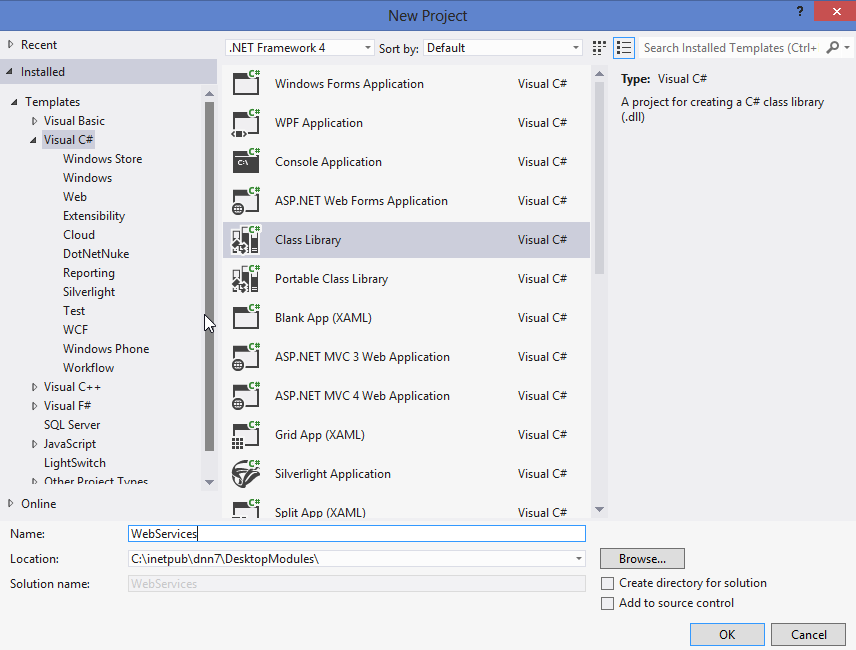Image resolution: width=856 pixels, height=650 pixels.
Task: Expand the Visual Basic node
Action: tap(34, 121)
